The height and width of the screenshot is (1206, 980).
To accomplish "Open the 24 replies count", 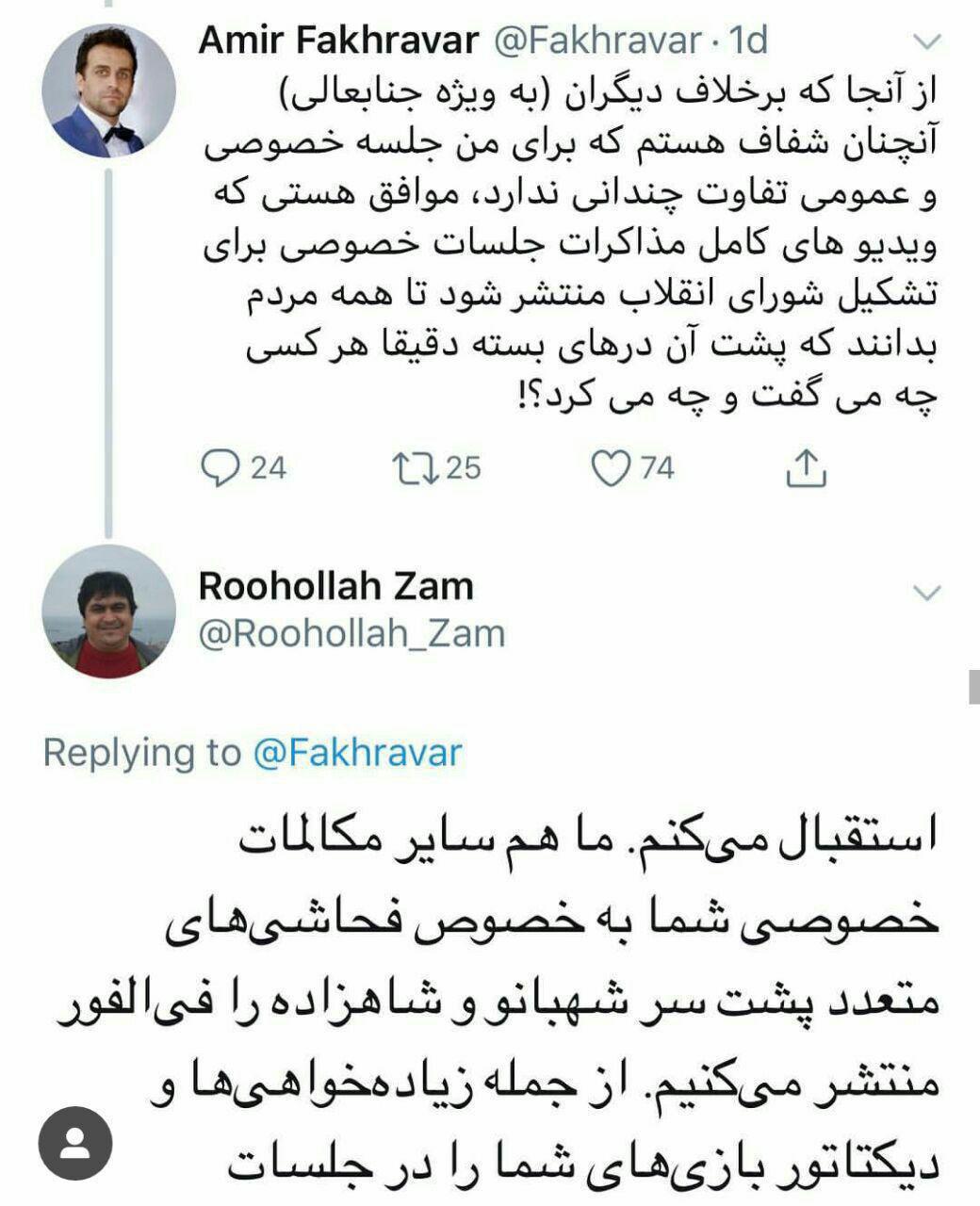I will [268, 468].
